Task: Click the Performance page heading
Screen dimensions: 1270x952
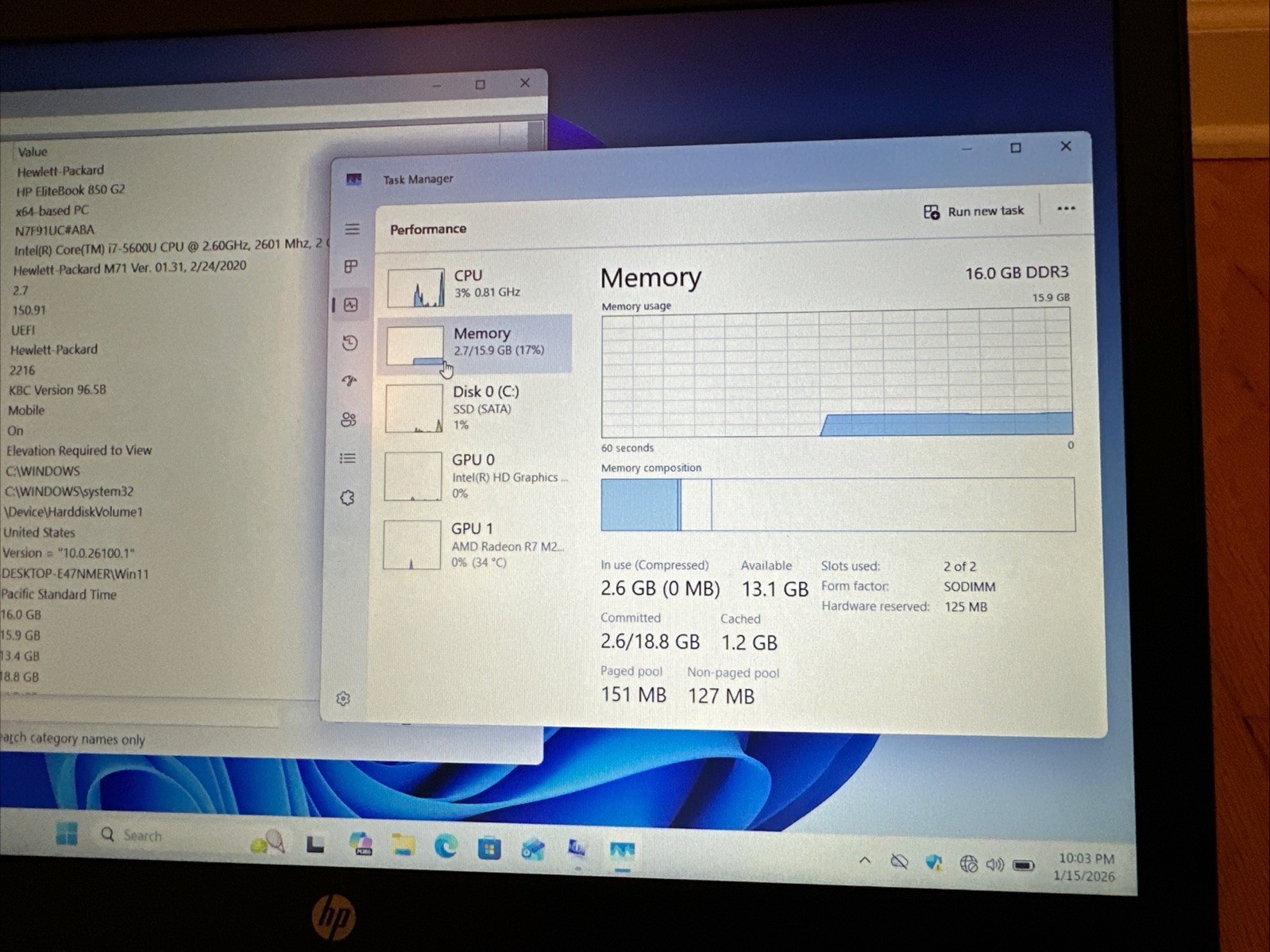Action: [428, 229]
